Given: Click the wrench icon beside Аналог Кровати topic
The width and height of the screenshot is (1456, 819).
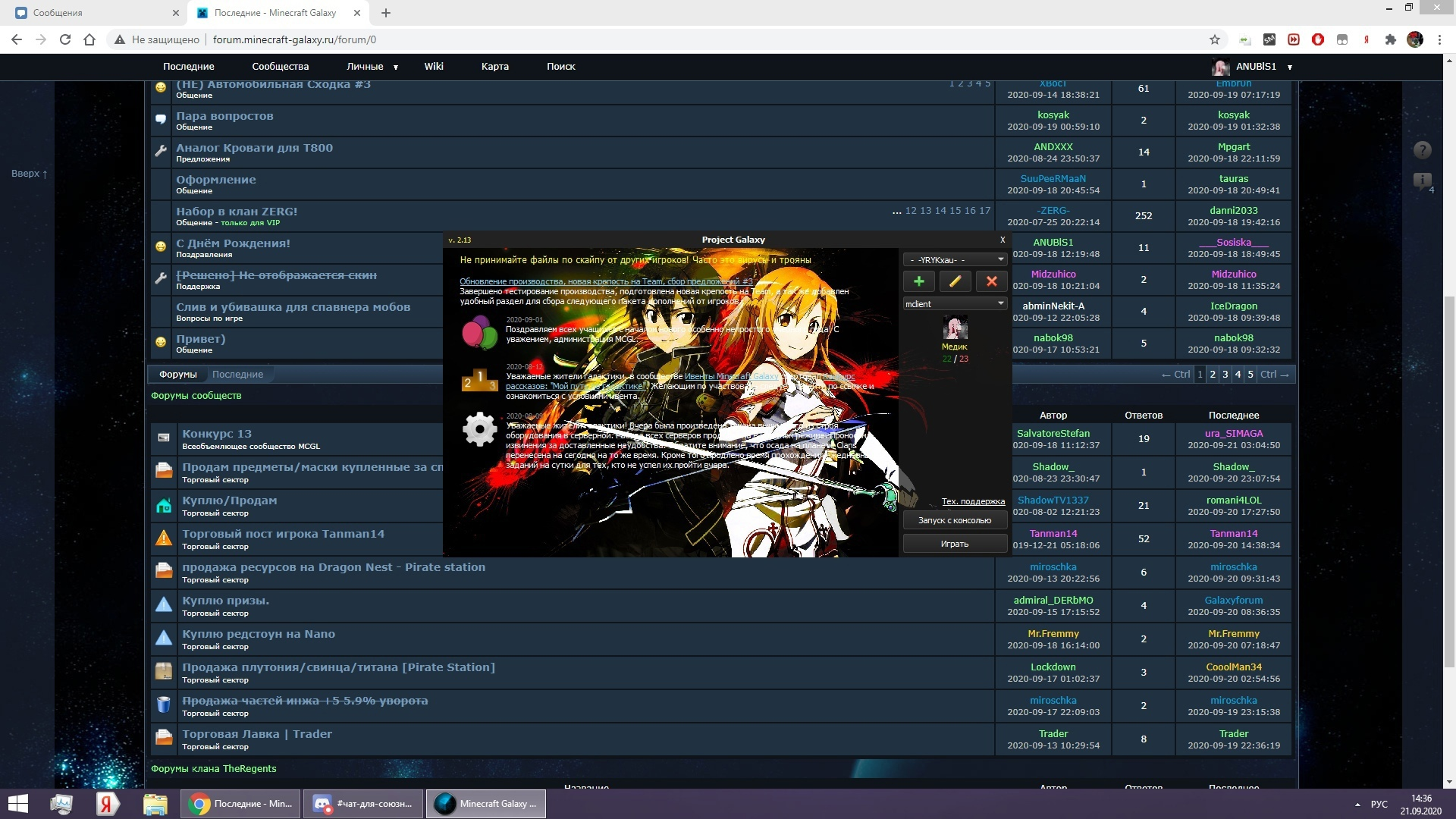Looking at the screenshot, I should point(161,152).
